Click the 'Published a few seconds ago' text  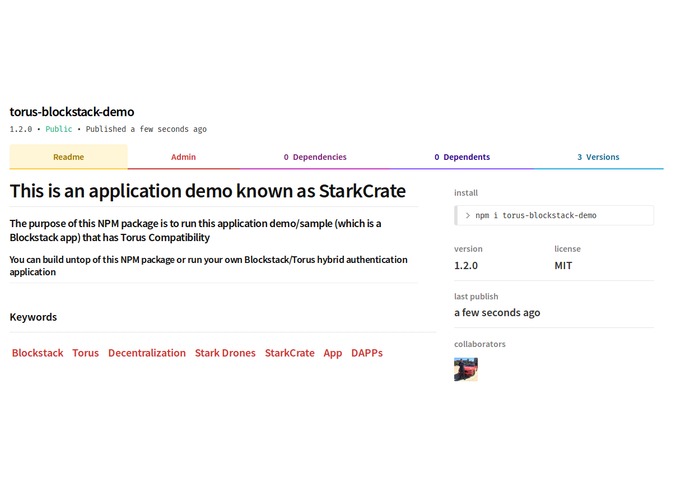pos(146,129)
